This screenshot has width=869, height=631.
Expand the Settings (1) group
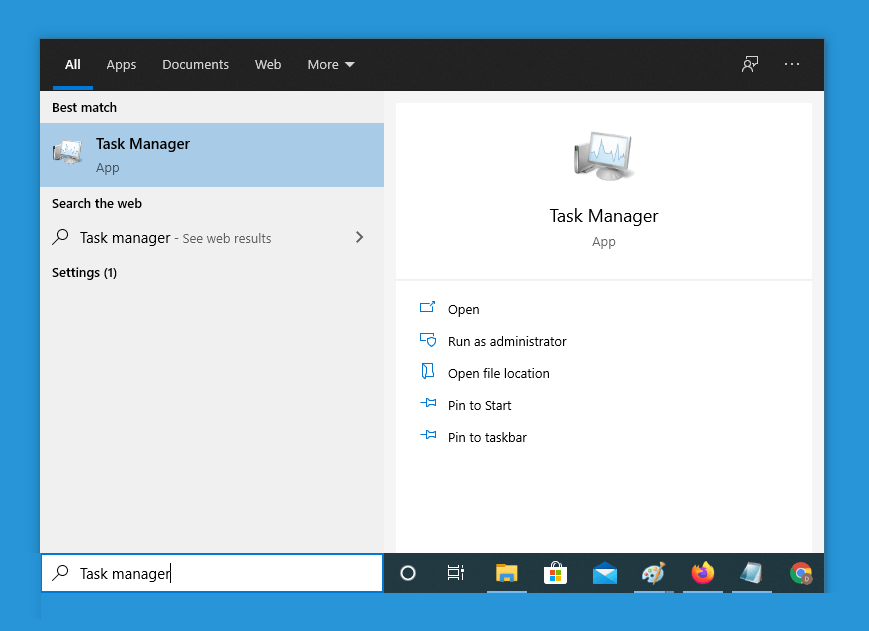tap(84, 273)
